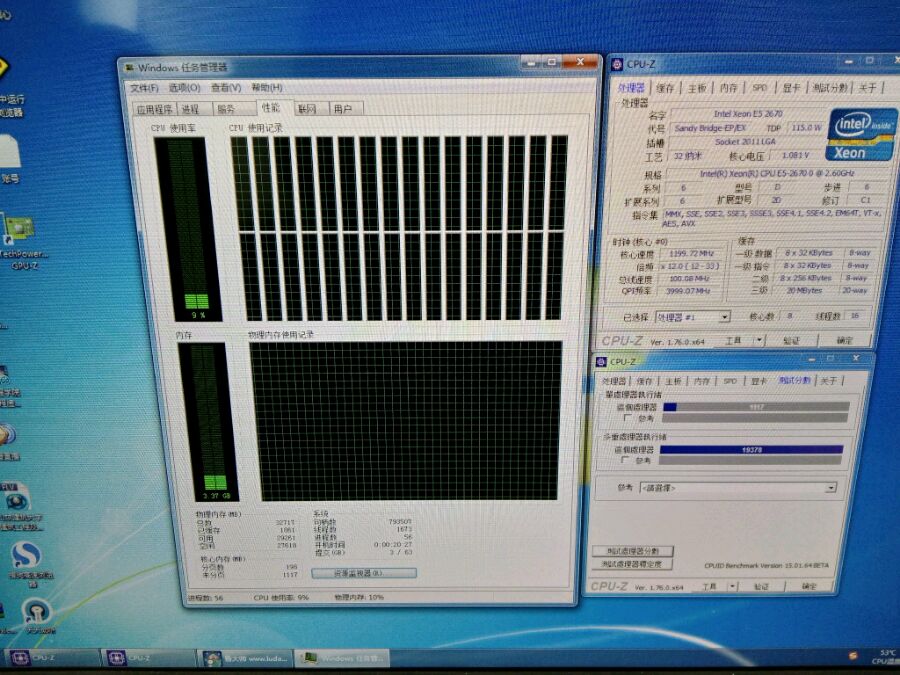Click the 测试处理器稳定度 stress button
900x675 pixels.
tap(631, 564)
